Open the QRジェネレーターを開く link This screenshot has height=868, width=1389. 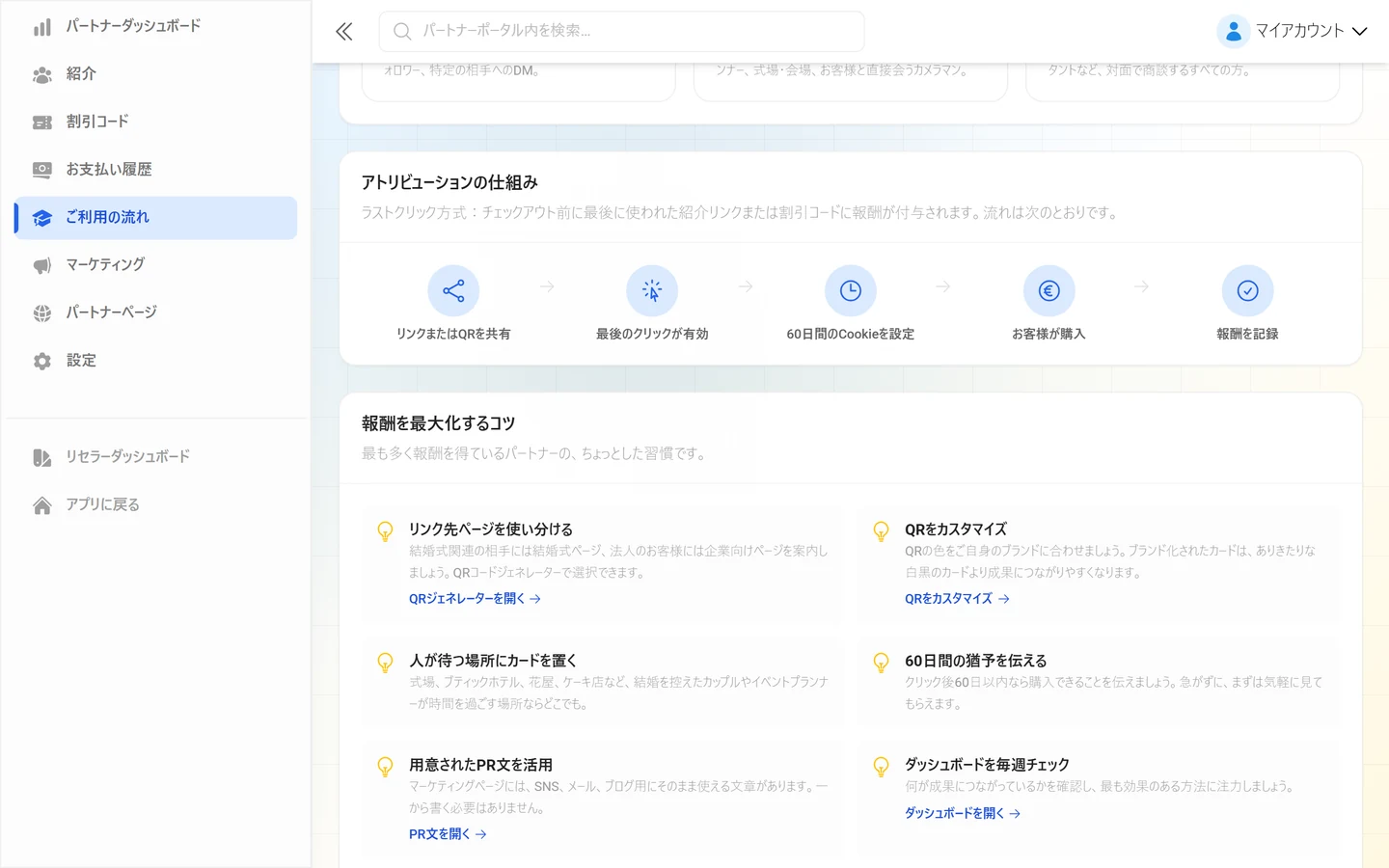click(475, 599)
